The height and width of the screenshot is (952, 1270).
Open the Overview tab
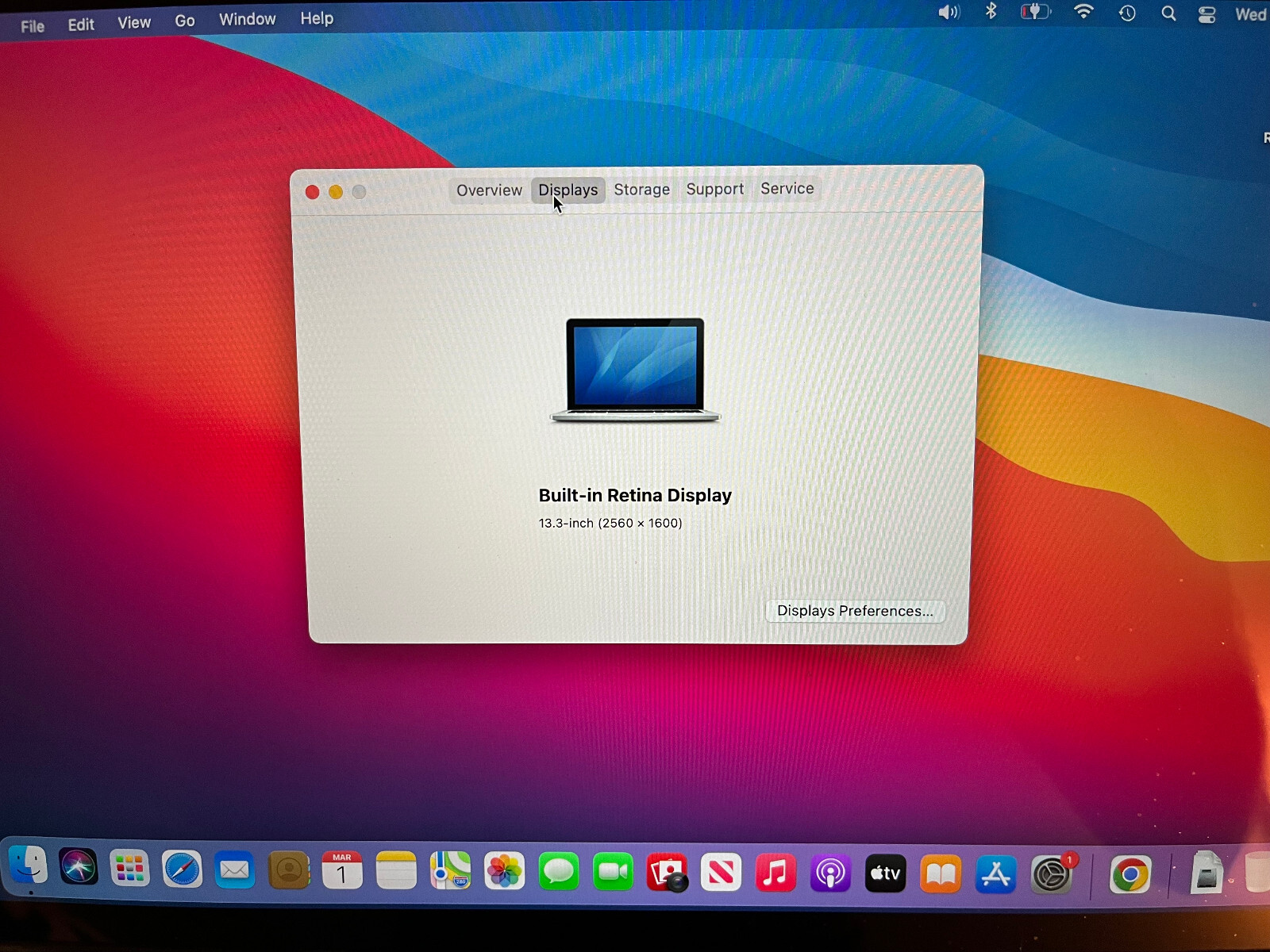coord(489,190)
